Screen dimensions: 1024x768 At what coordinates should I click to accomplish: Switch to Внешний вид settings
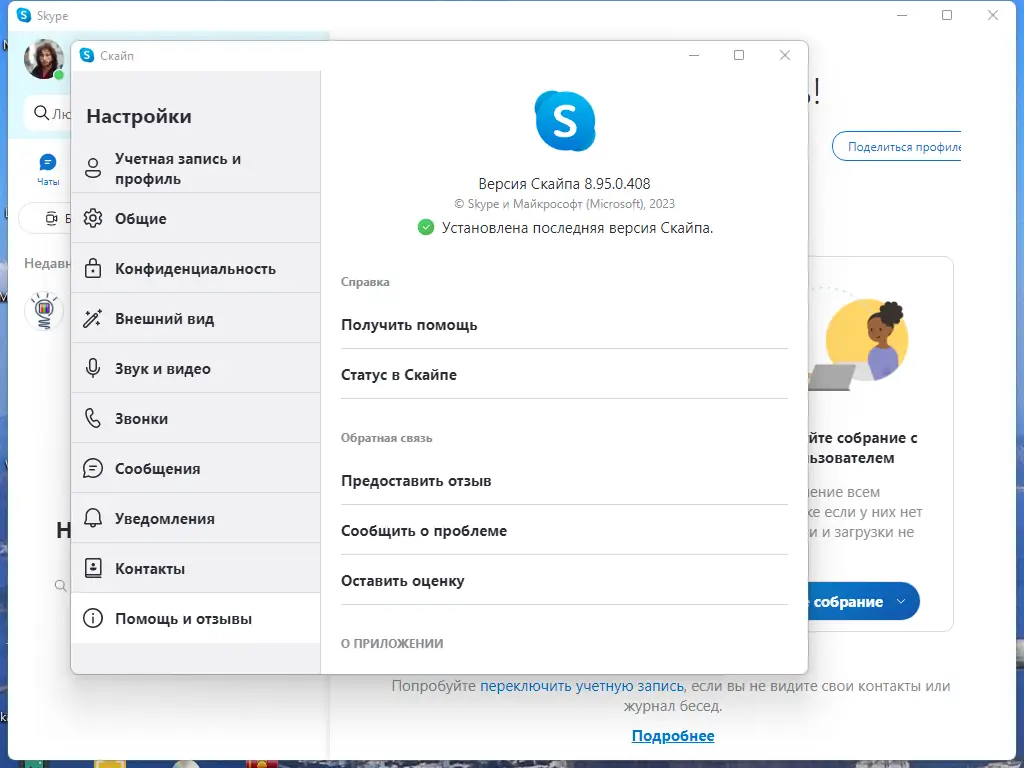(x=196, y=319)
